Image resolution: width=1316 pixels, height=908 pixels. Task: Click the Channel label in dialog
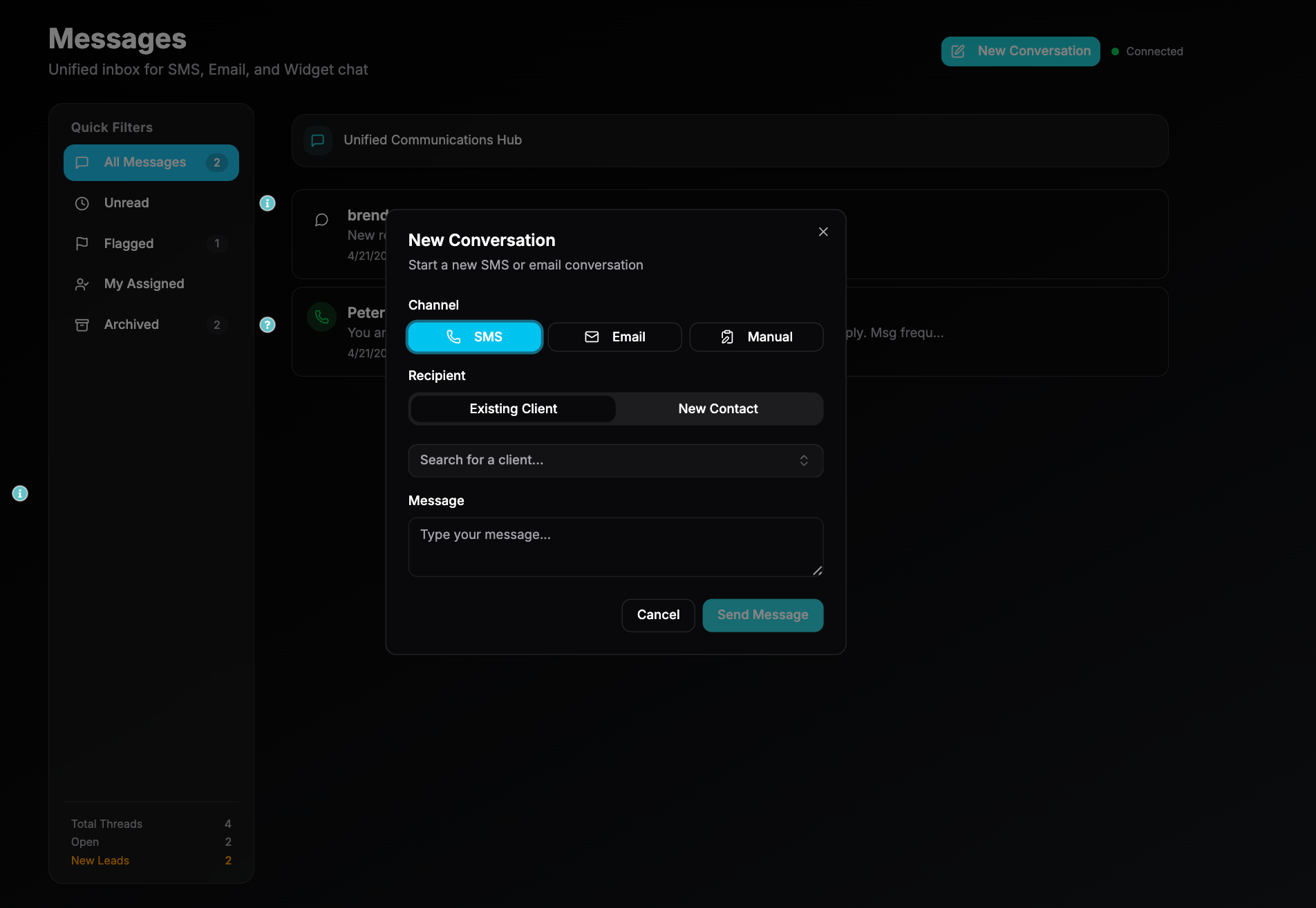tap(433, 305)
